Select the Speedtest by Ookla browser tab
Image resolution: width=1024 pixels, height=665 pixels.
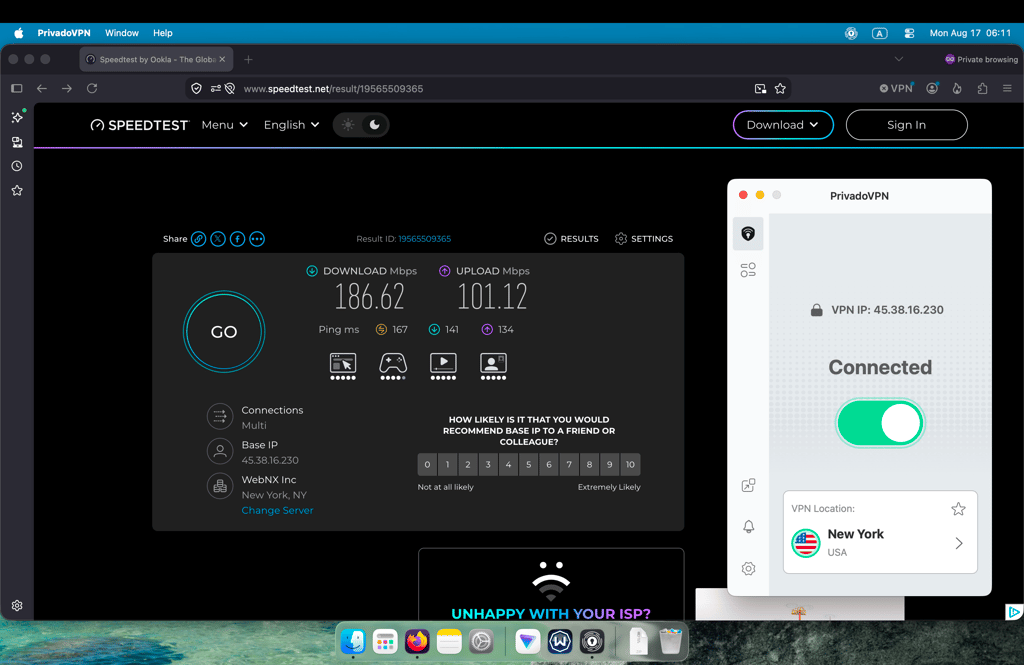[x=155, y=59]
